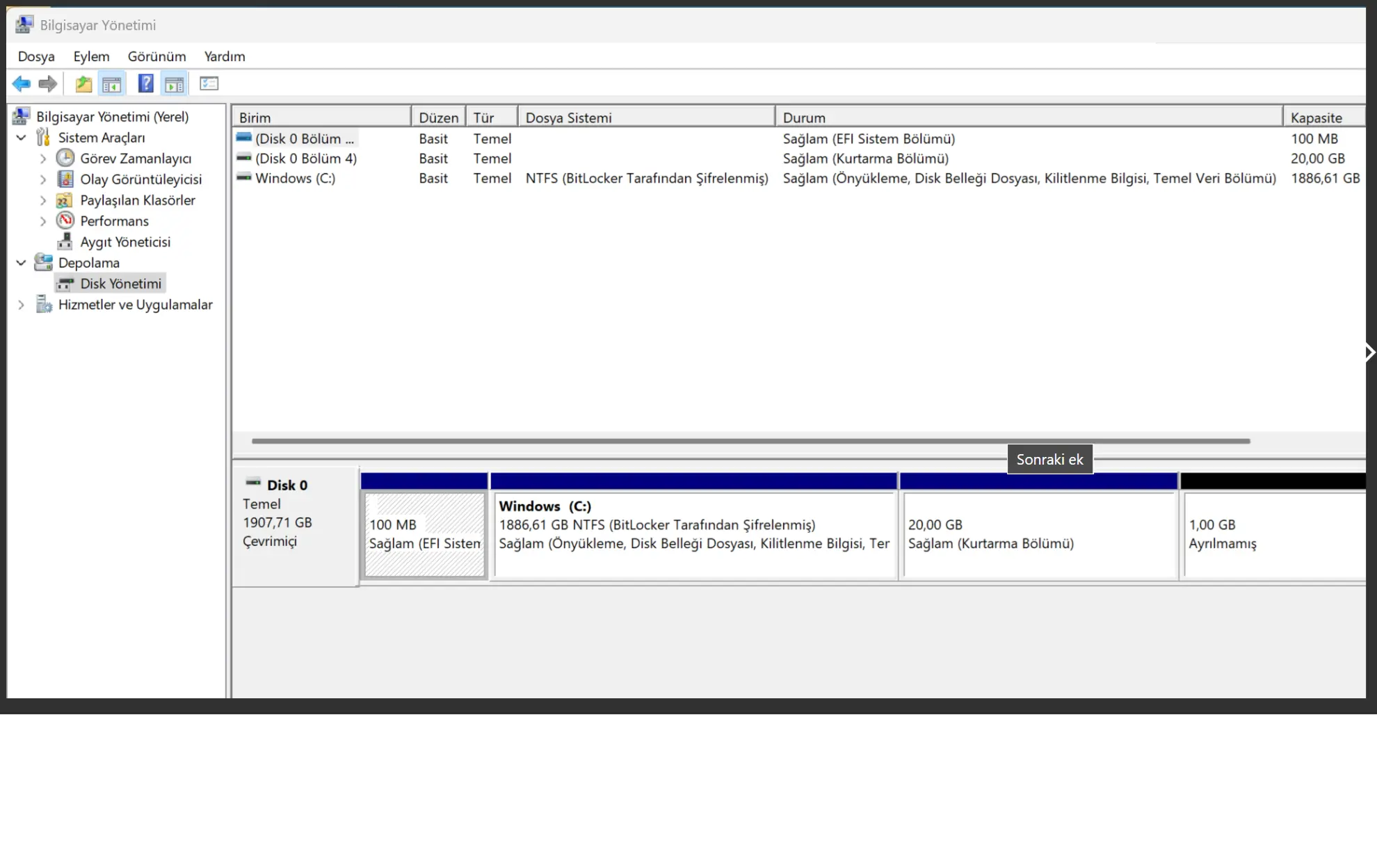This screenshot has width=1377, height=868.
Task: Click the Sistem Araçları tools icon
Action: [43, 137]
